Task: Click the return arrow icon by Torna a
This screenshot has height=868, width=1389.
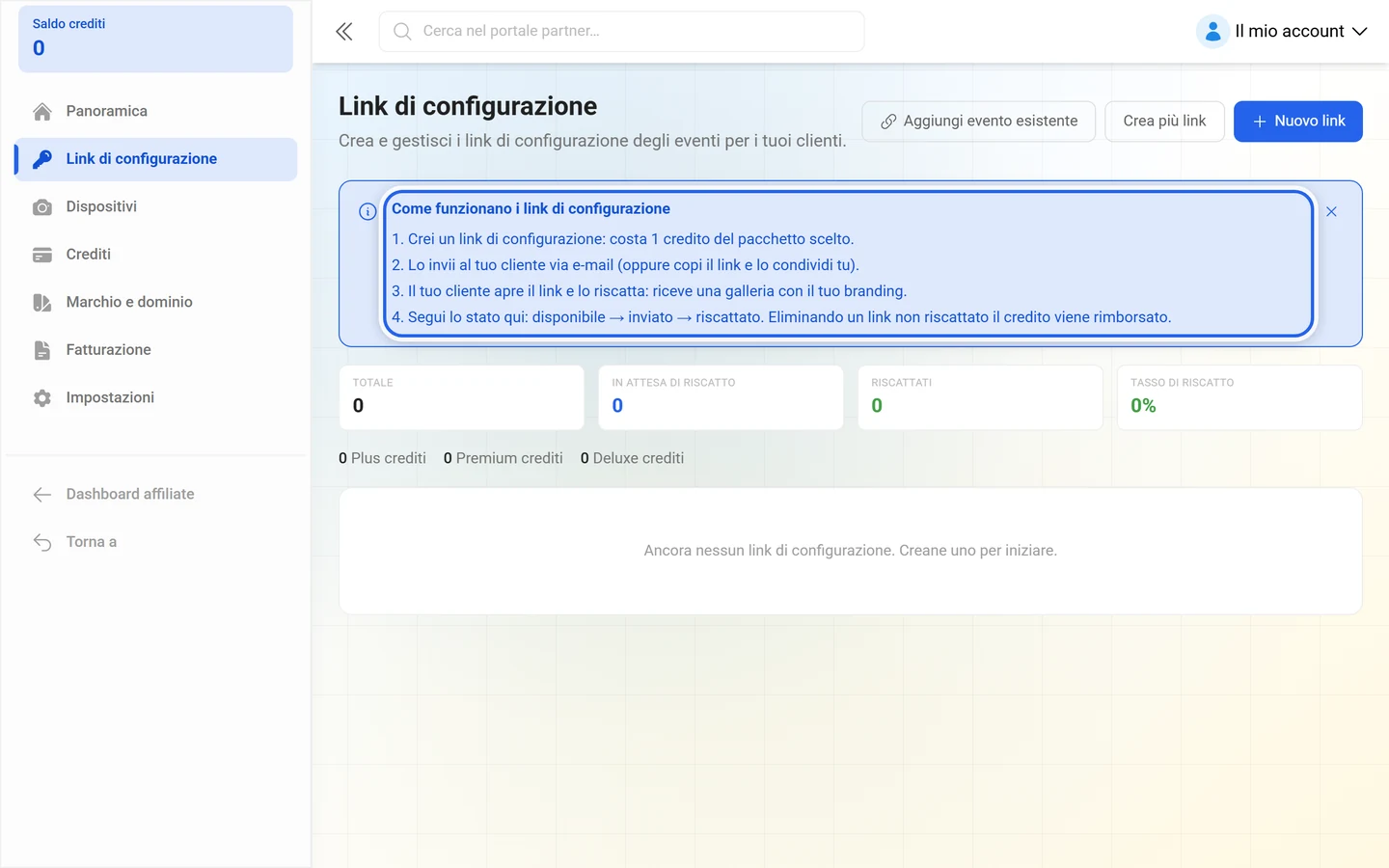Action: click(42, 542)
